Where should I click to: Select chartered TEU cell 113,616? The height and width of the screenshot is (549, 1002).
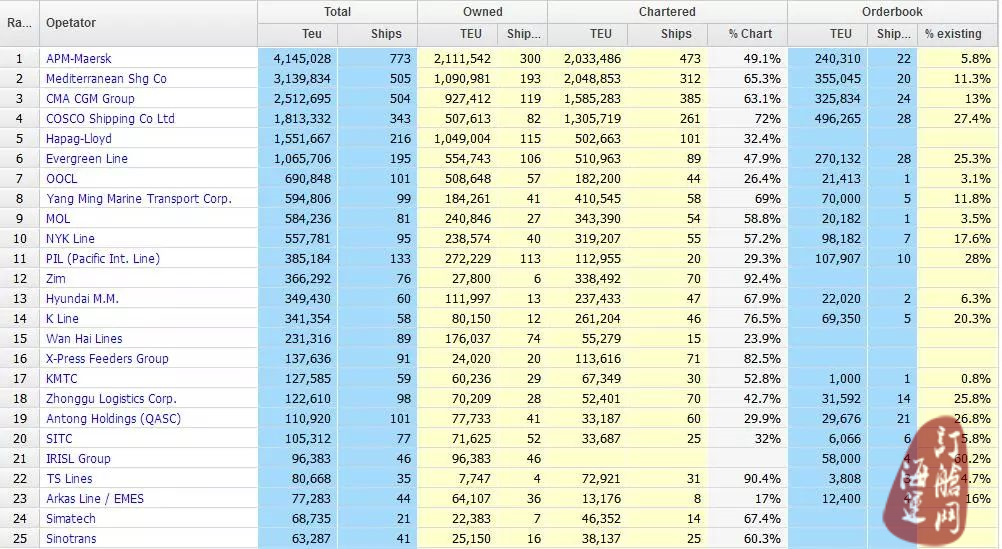587,359
